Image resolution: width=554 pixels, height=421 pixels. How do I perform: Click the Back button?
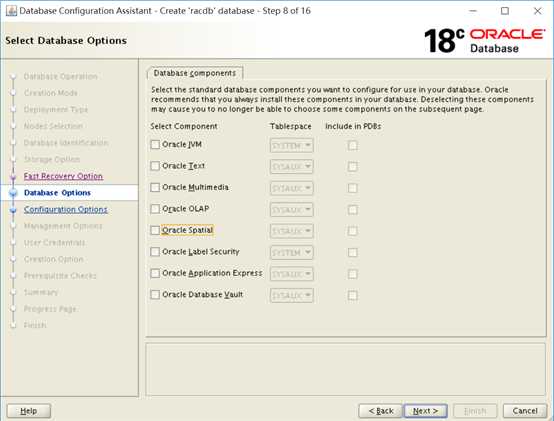(381, 411)
